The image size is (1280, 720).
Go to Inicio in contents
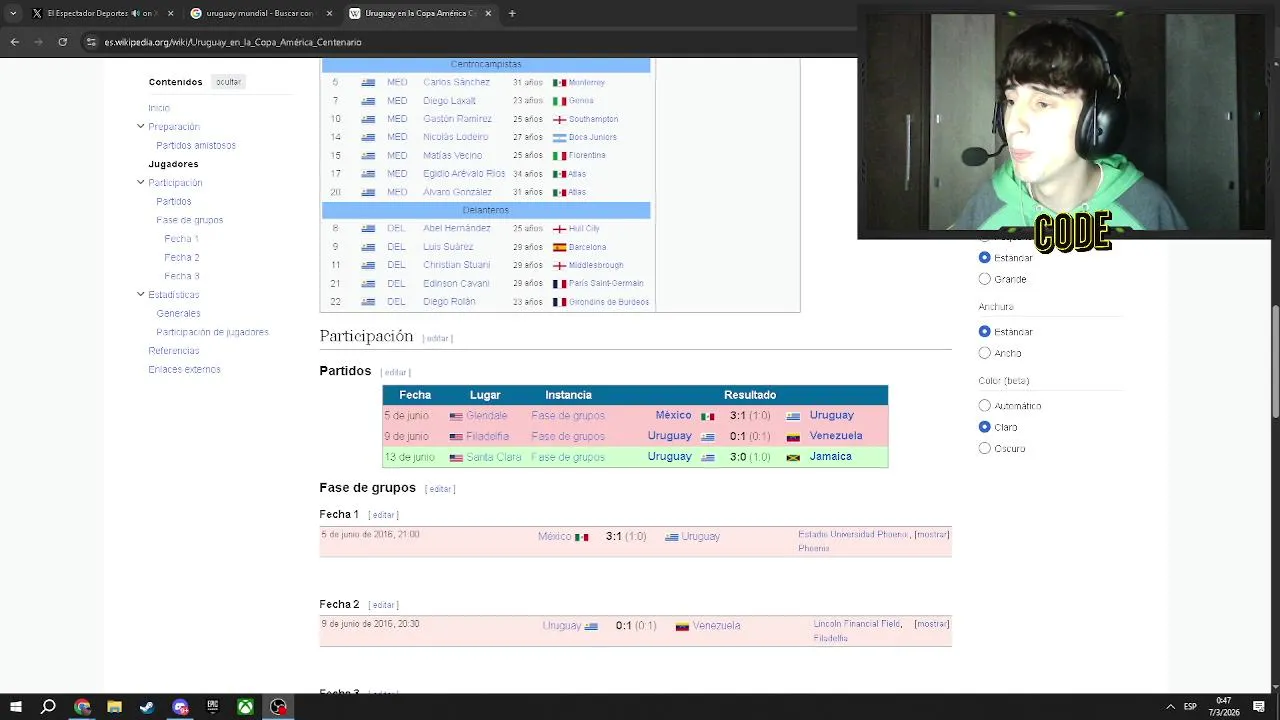click(x=159, y=108)
